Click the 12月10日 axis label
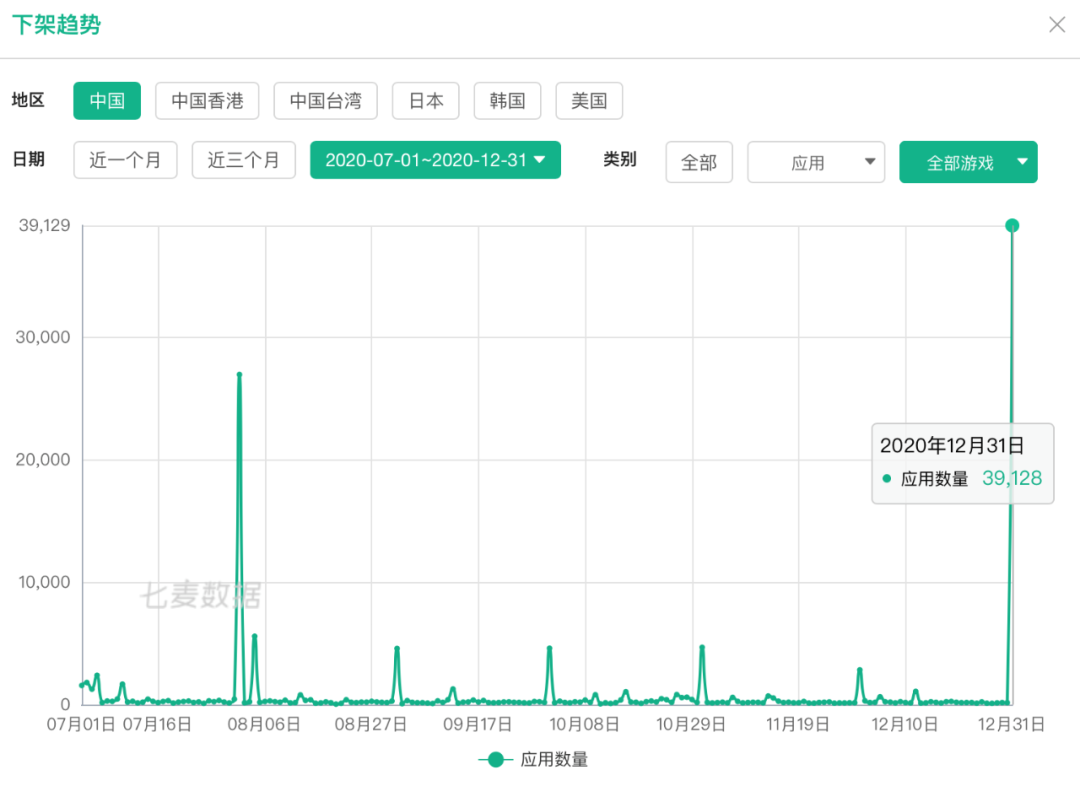Screen dimensions: 1080x786 904,725
